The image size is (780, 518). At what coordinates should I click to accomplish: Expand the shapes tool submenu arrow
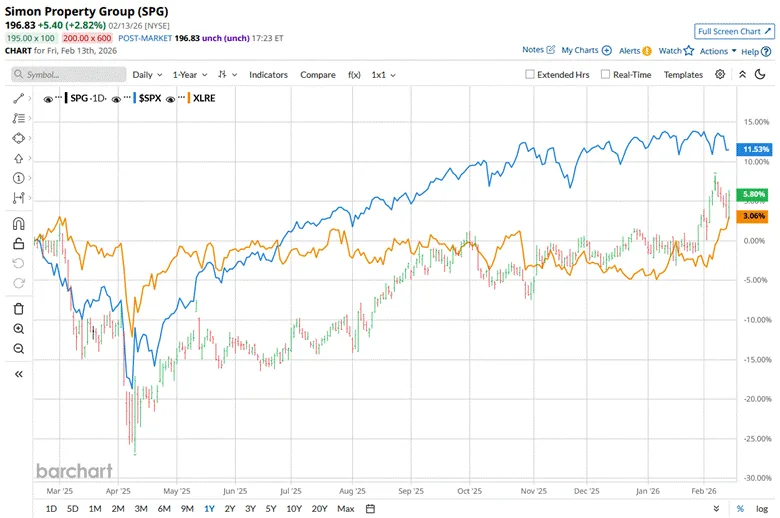pos(30,138)
